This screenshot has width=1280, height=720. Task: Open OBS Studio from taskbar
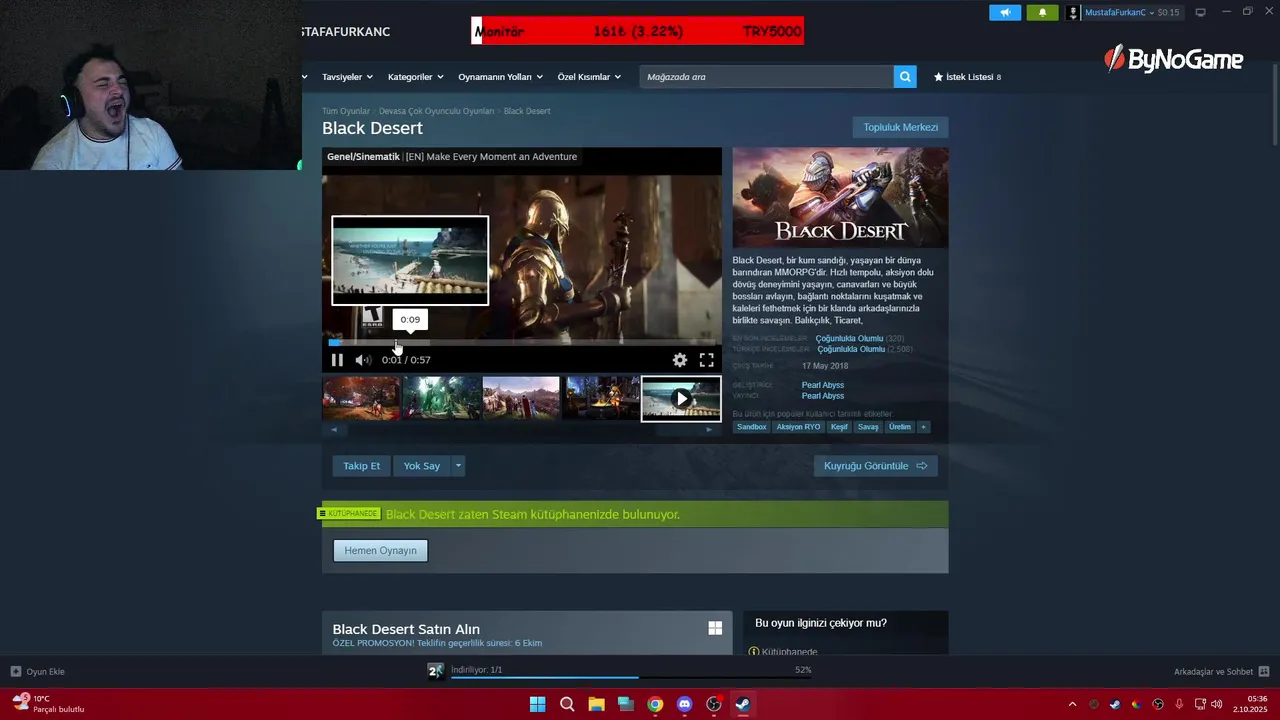714,704
